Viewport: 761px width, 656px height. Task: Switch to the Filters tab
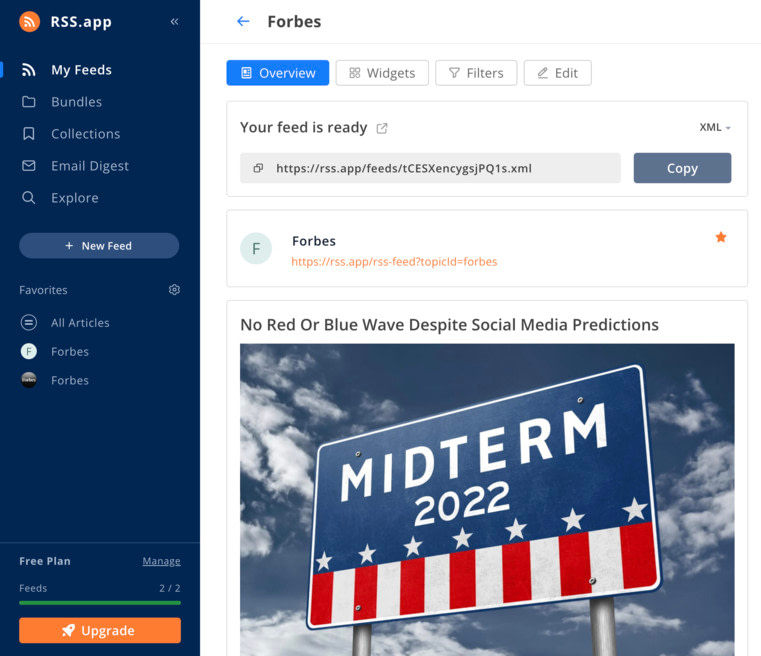coord(476,73)
